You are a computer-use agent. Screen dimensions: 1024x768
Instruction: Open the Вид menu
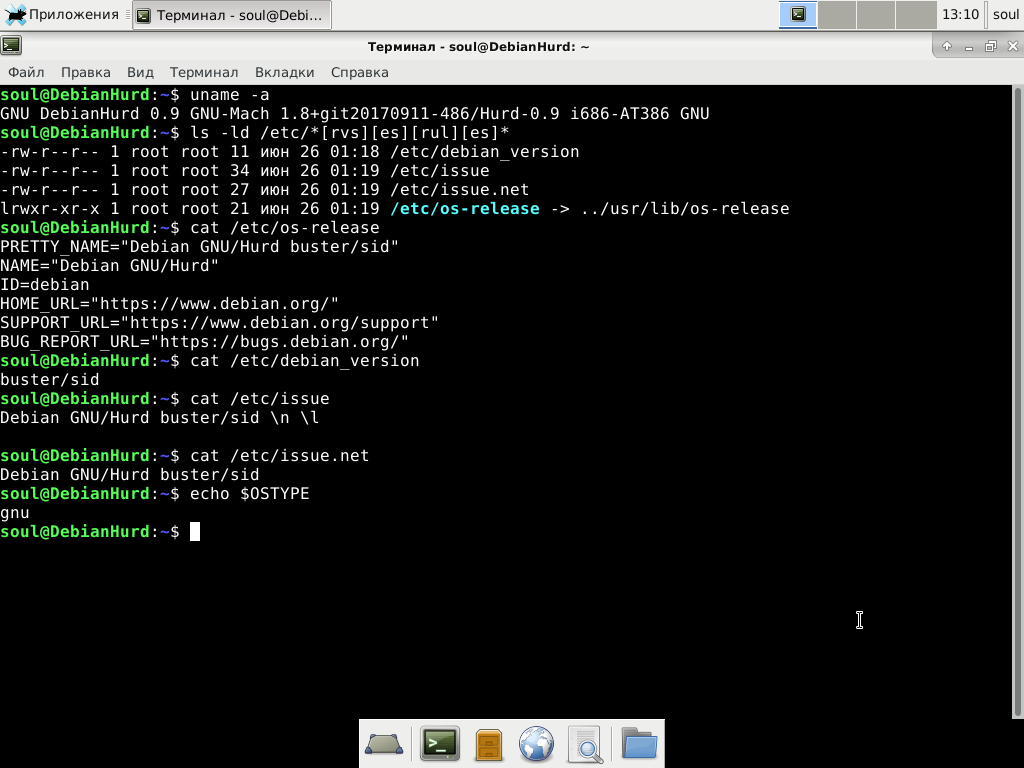pyautogui.click(x=140, y=72)
